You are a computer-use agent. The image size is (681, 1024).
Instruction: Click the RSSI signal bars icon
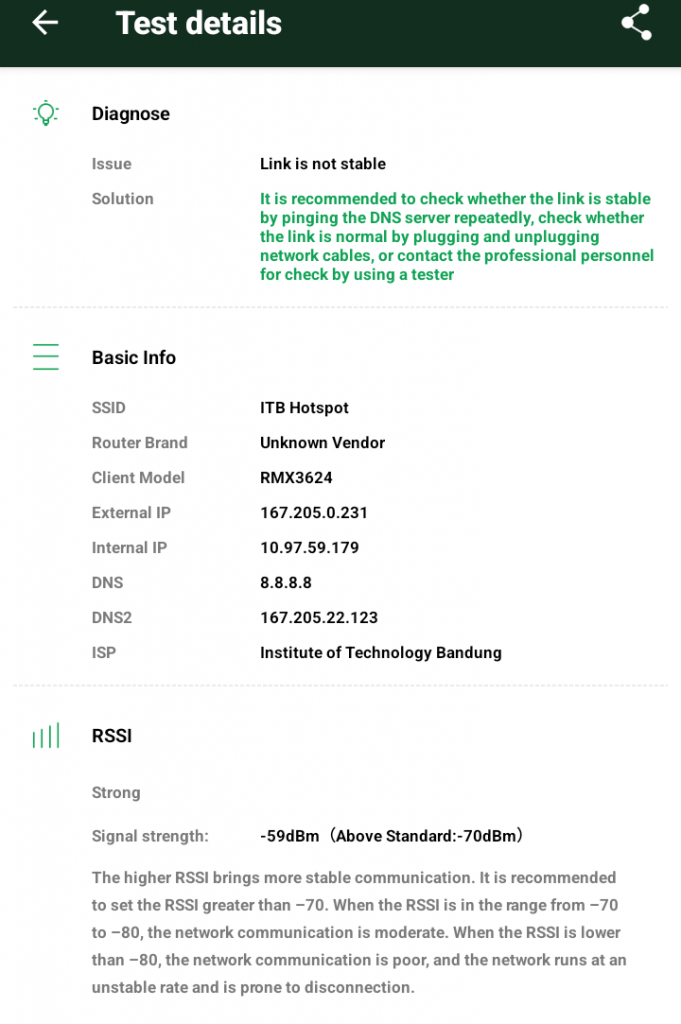point(46,736)
